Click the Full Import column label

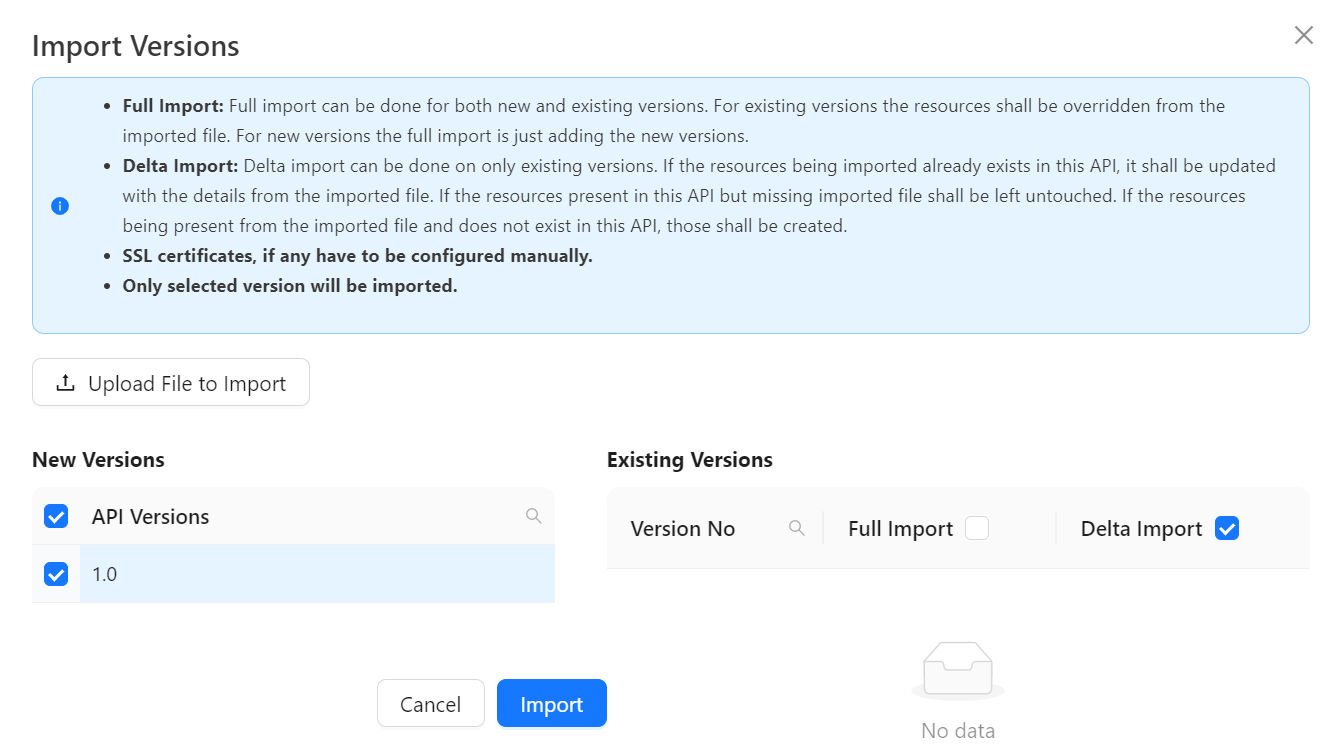900,529
